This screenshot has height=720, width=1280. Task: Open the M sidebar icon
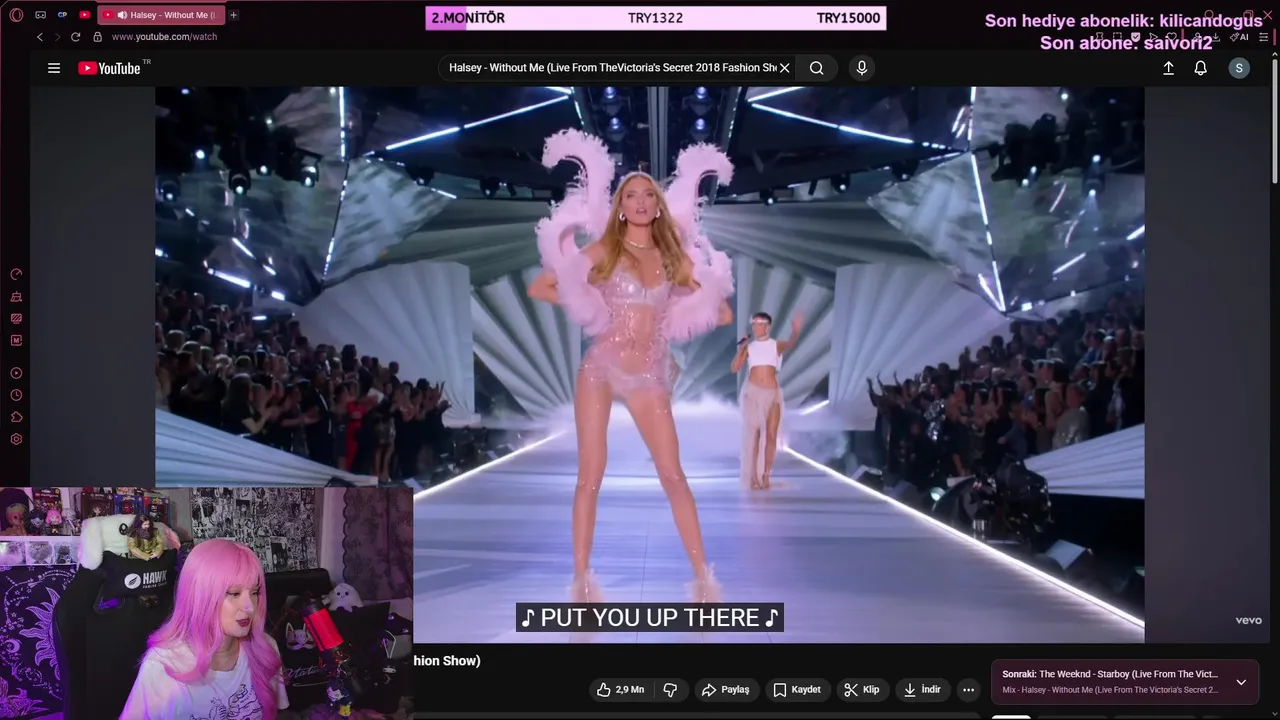(x=16, y=341)
